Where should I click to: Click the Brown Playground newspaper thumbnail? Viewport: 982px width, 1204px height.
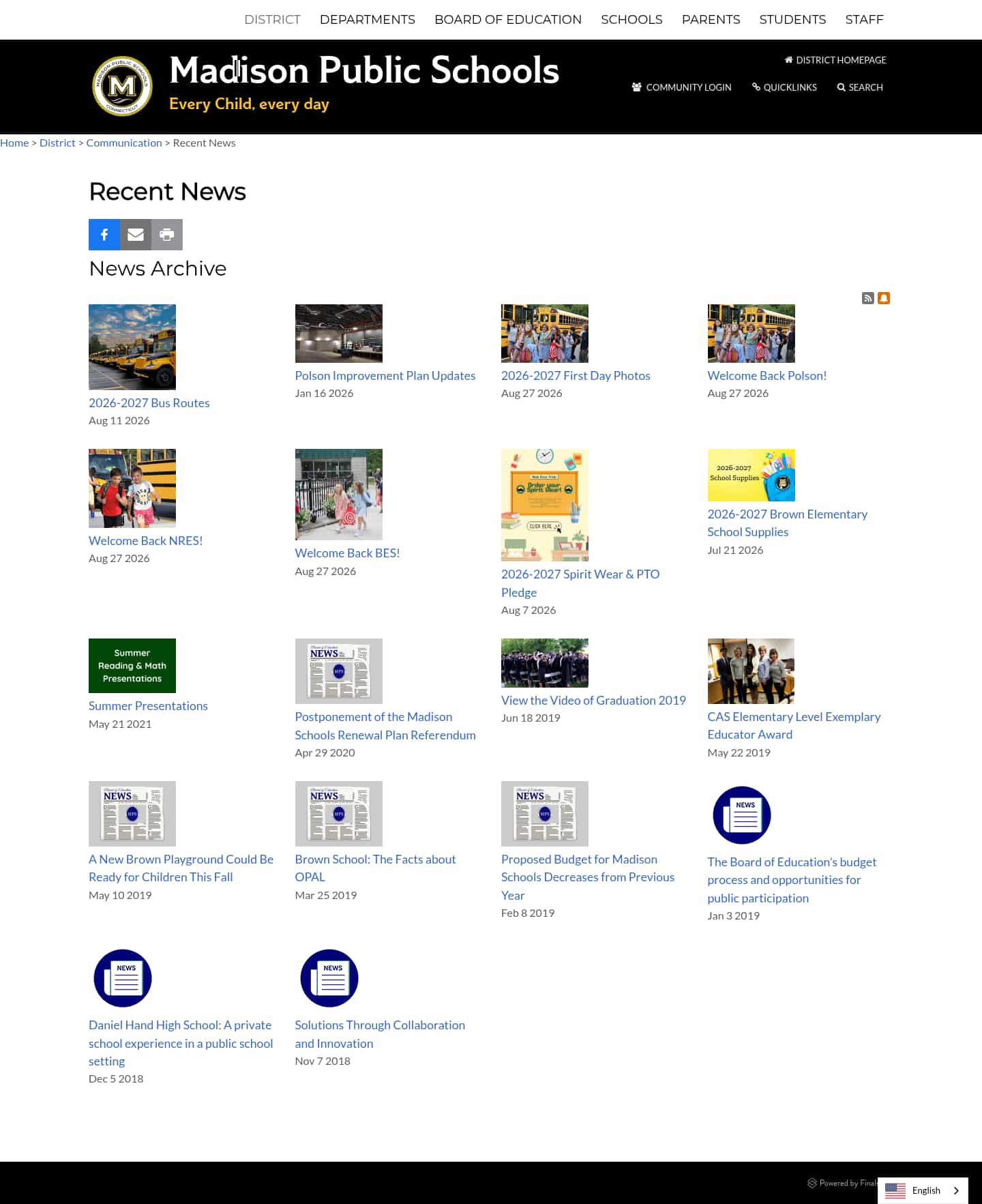coord(132,814)
